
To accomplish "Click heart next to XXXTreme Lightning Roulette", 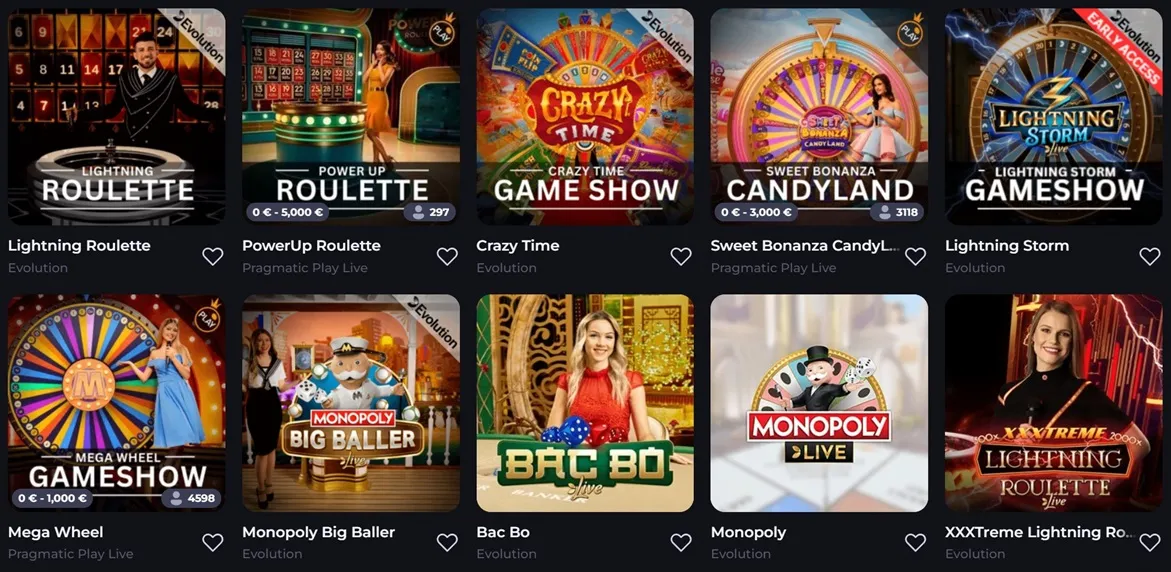I will tap(1150, 542).
